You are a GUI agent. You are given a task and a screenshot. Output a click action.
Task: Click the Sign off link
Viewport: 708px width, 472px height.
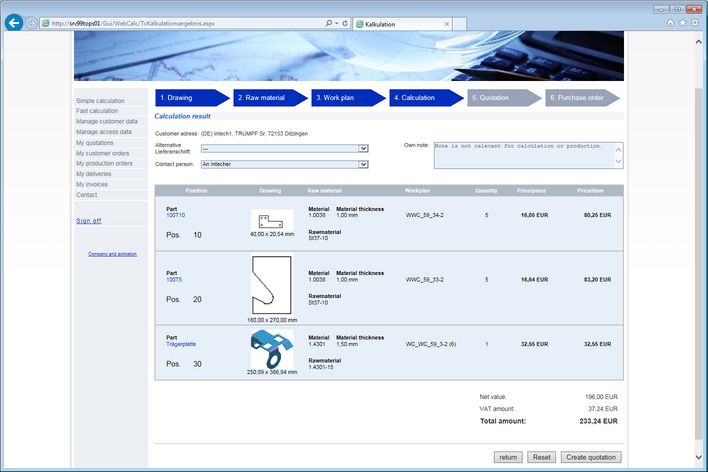pos(88,221)
